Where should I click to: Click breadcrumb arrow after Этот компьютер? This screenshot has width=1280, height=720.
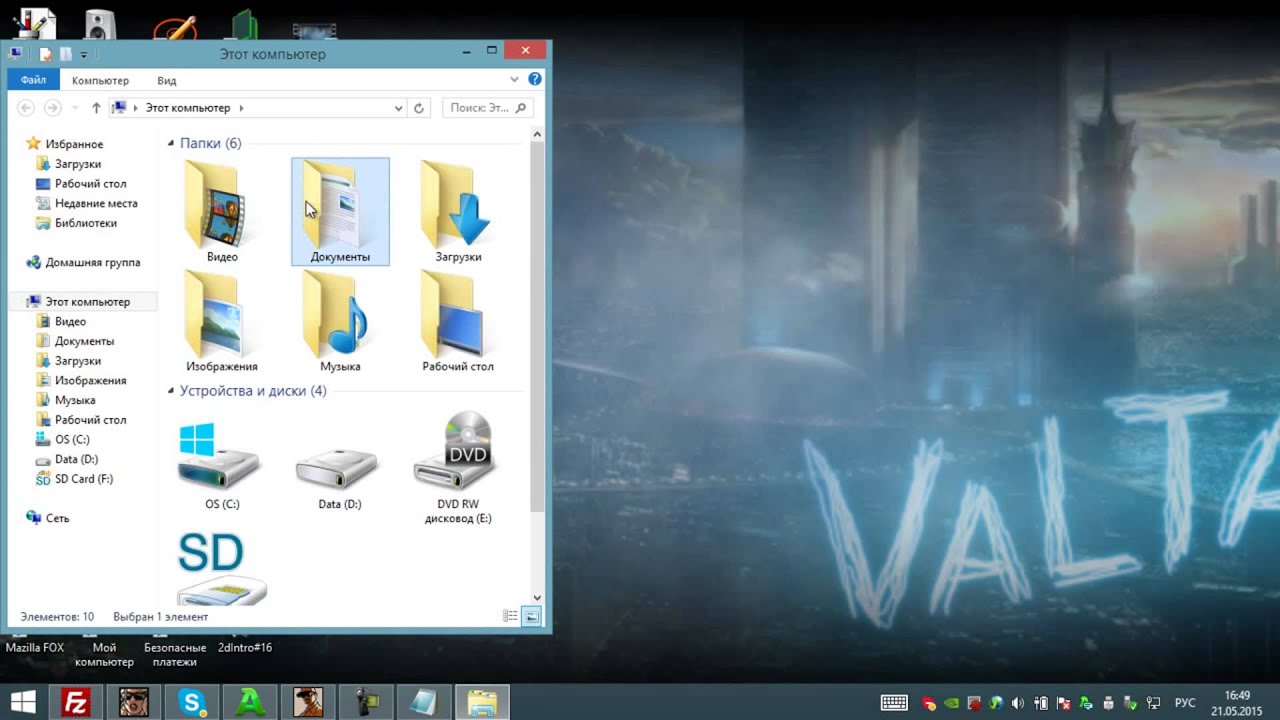(241, 108)
